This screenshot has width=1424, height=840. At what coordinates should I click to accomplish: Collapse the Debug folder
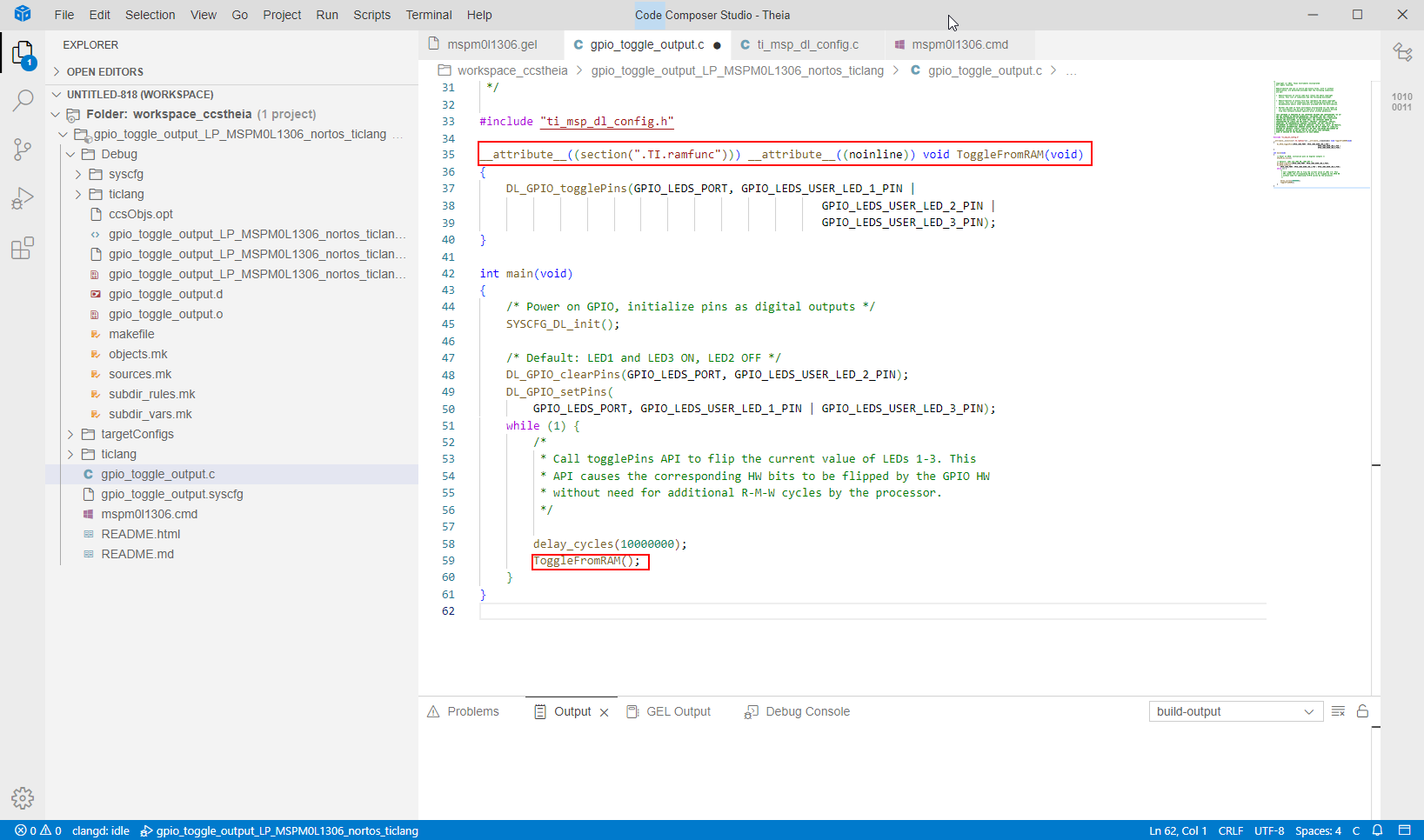coord(118,154)
